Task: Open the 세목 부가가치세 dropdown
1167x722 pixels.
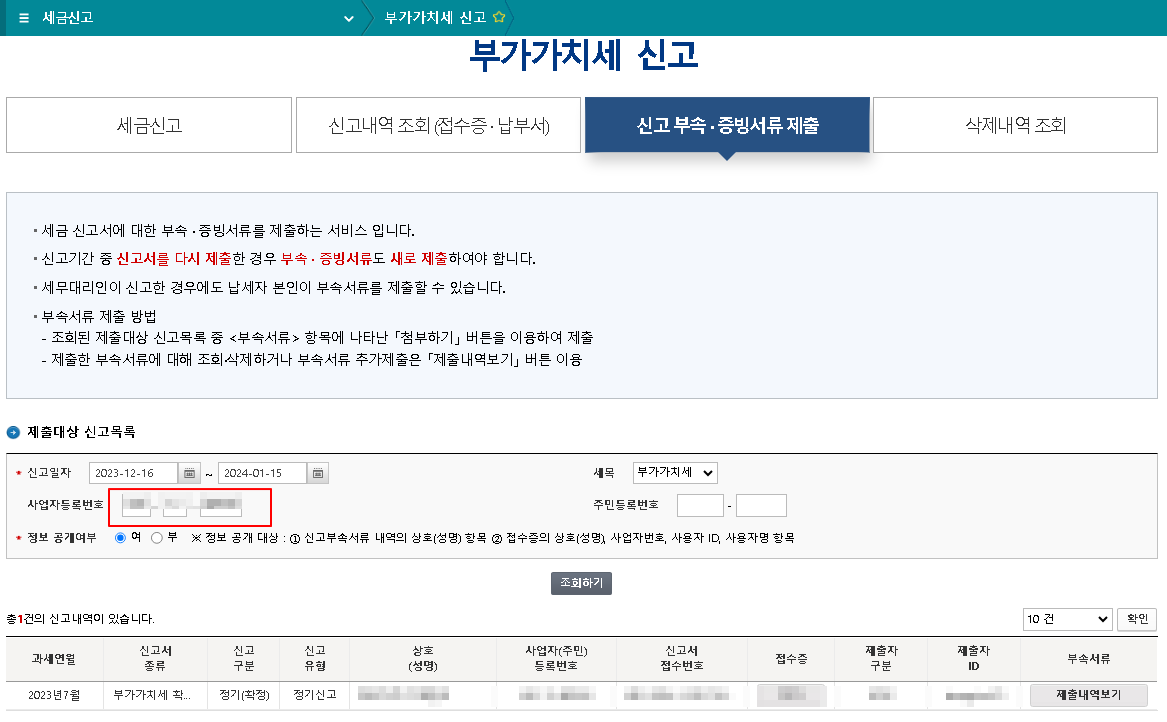Action: (x=675, y=473)
